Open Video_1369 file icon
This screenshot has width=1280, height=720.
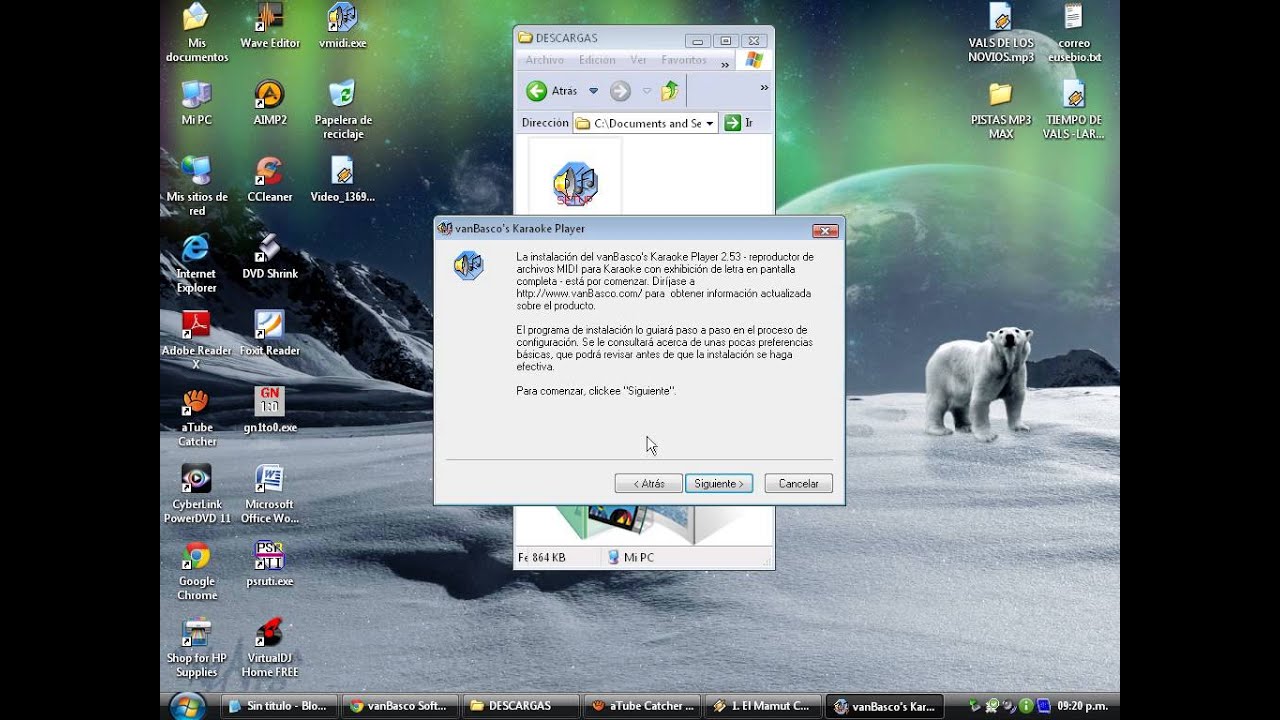[x=343, y=180]
